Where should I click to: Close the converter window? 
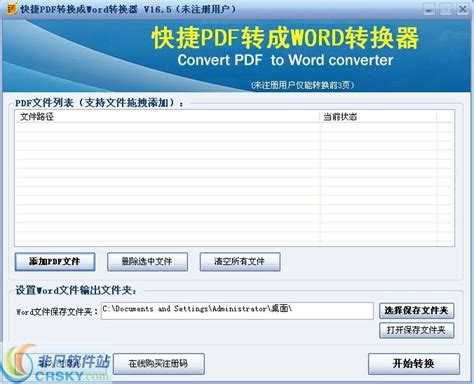(463, 9)
